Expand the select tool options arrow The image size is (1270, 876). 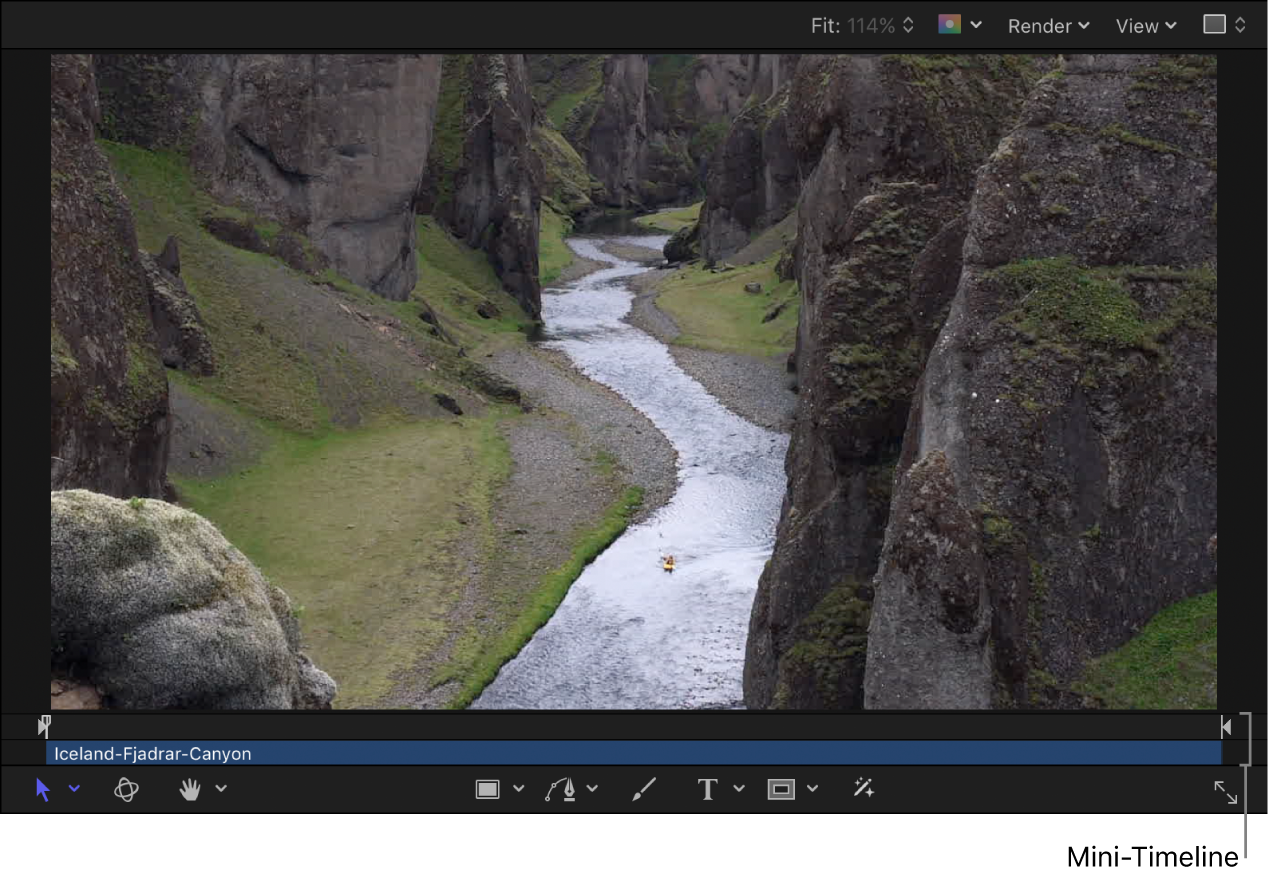click(74, 790)
